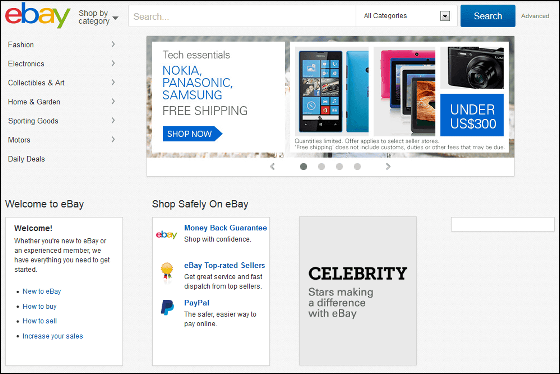Go to previous carousel slide arrow

point(272,166)
